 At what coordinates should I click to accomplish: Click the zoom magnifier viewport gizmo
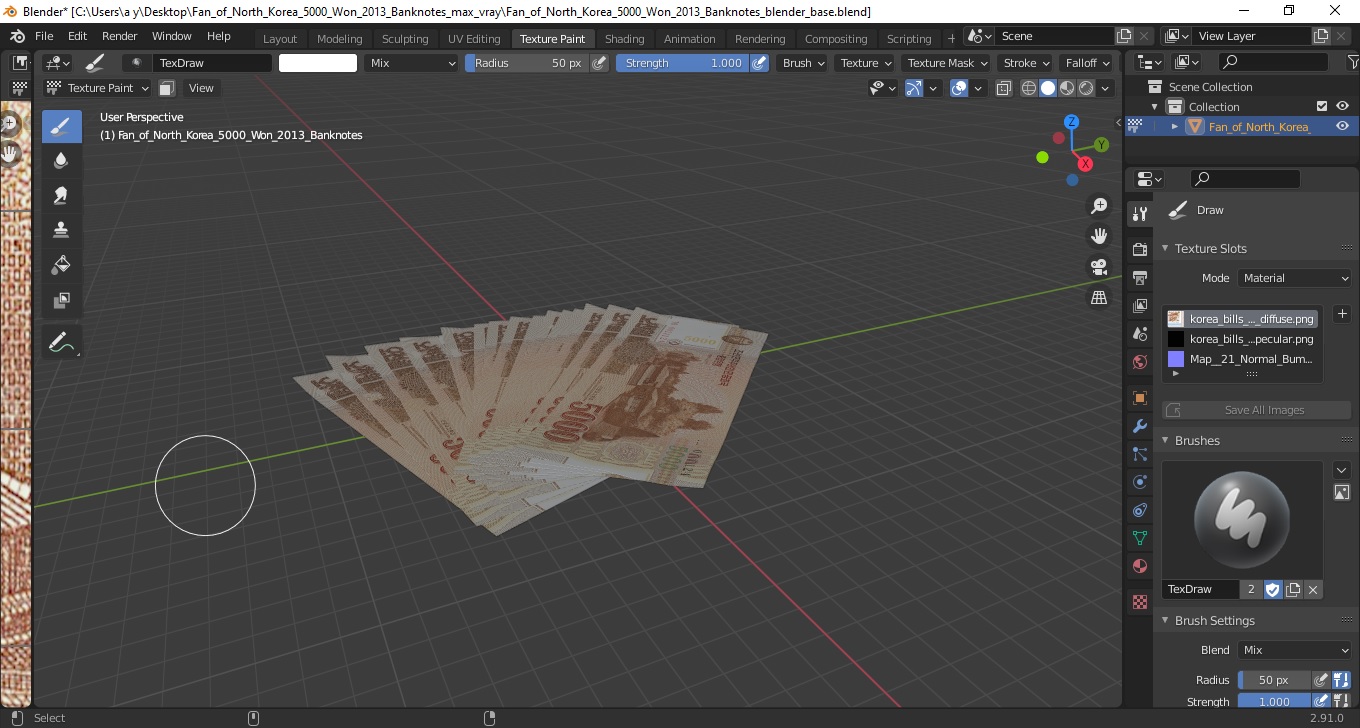[x=1099, y=206]
